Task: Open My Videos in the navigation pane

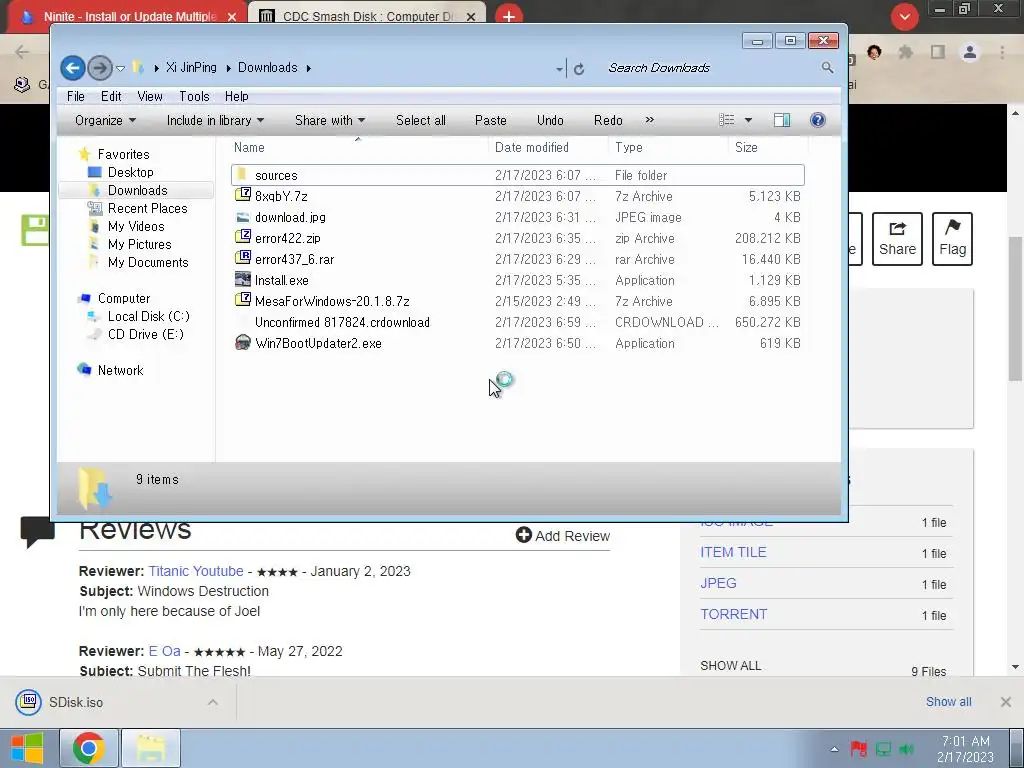Action: [136, 227]
